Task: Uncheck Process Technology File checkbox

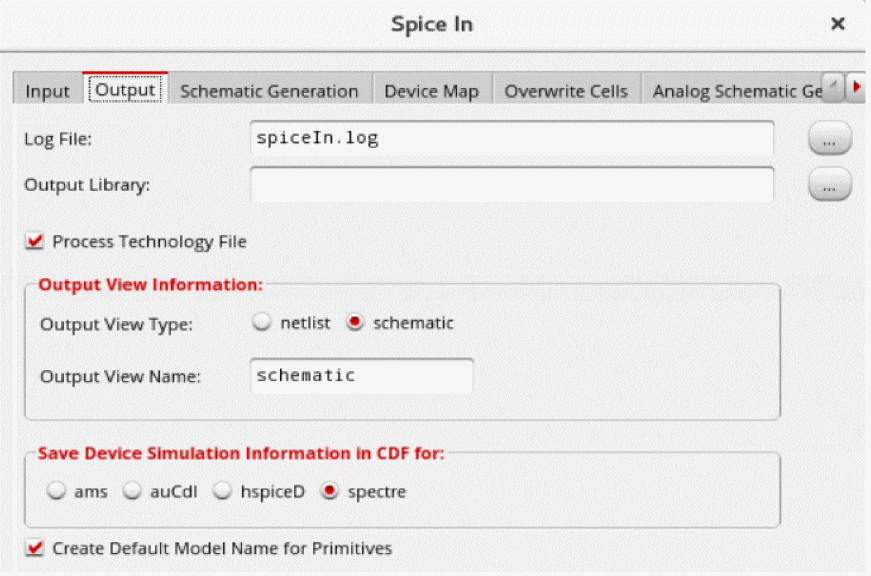Action: pos(36,241)
